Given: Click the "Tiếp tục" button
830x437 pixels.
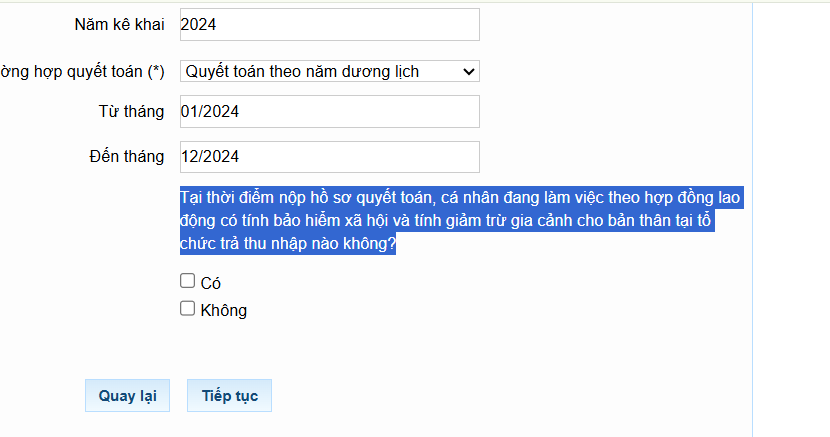Looking at the screenshot, I should pyautogui.click(x=229, y=395).
